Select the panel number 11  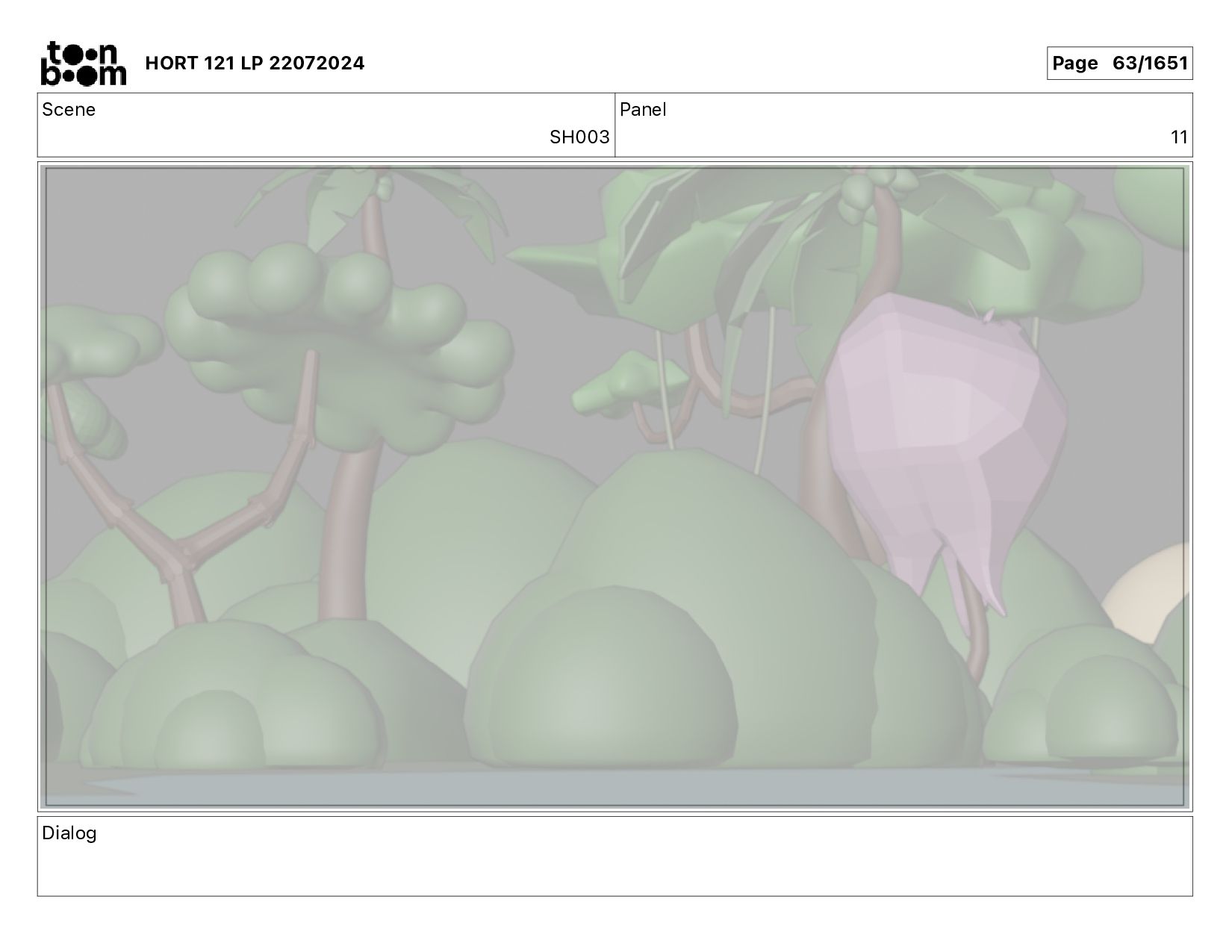[1179, 137]
